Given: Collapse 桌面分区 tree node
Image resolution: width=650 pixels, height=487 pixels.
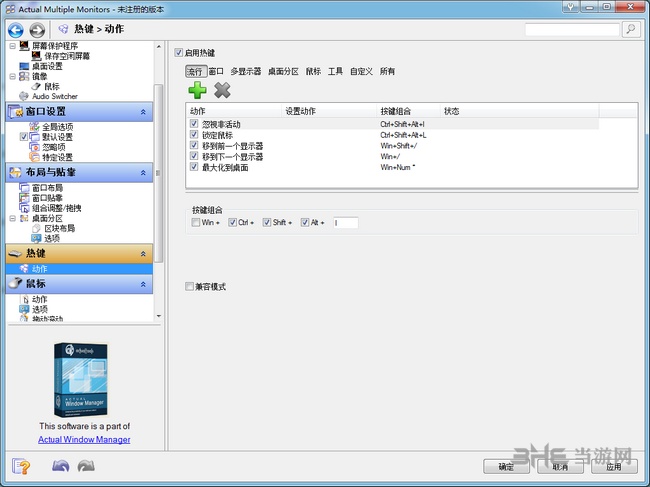Looking at the screenshot, I should tap(12, 218).
